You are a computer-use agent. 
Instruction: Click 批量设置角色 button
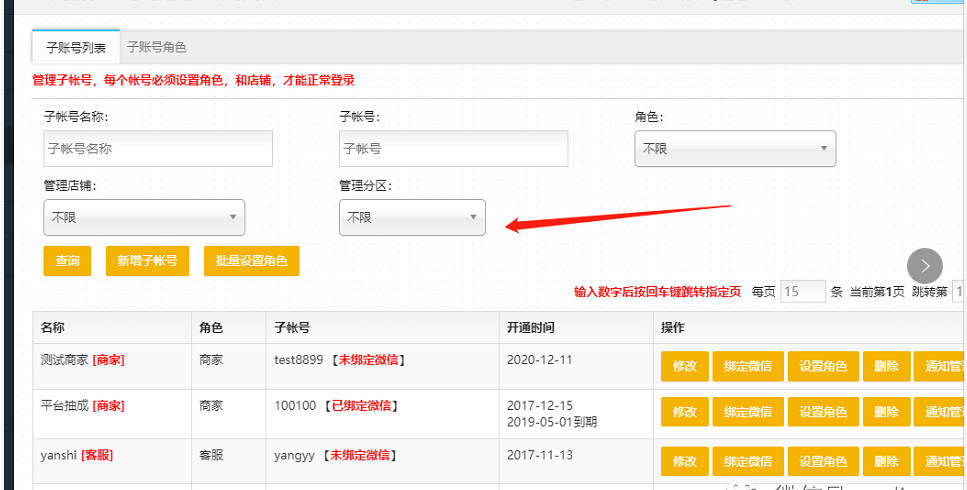click(251, 260)
